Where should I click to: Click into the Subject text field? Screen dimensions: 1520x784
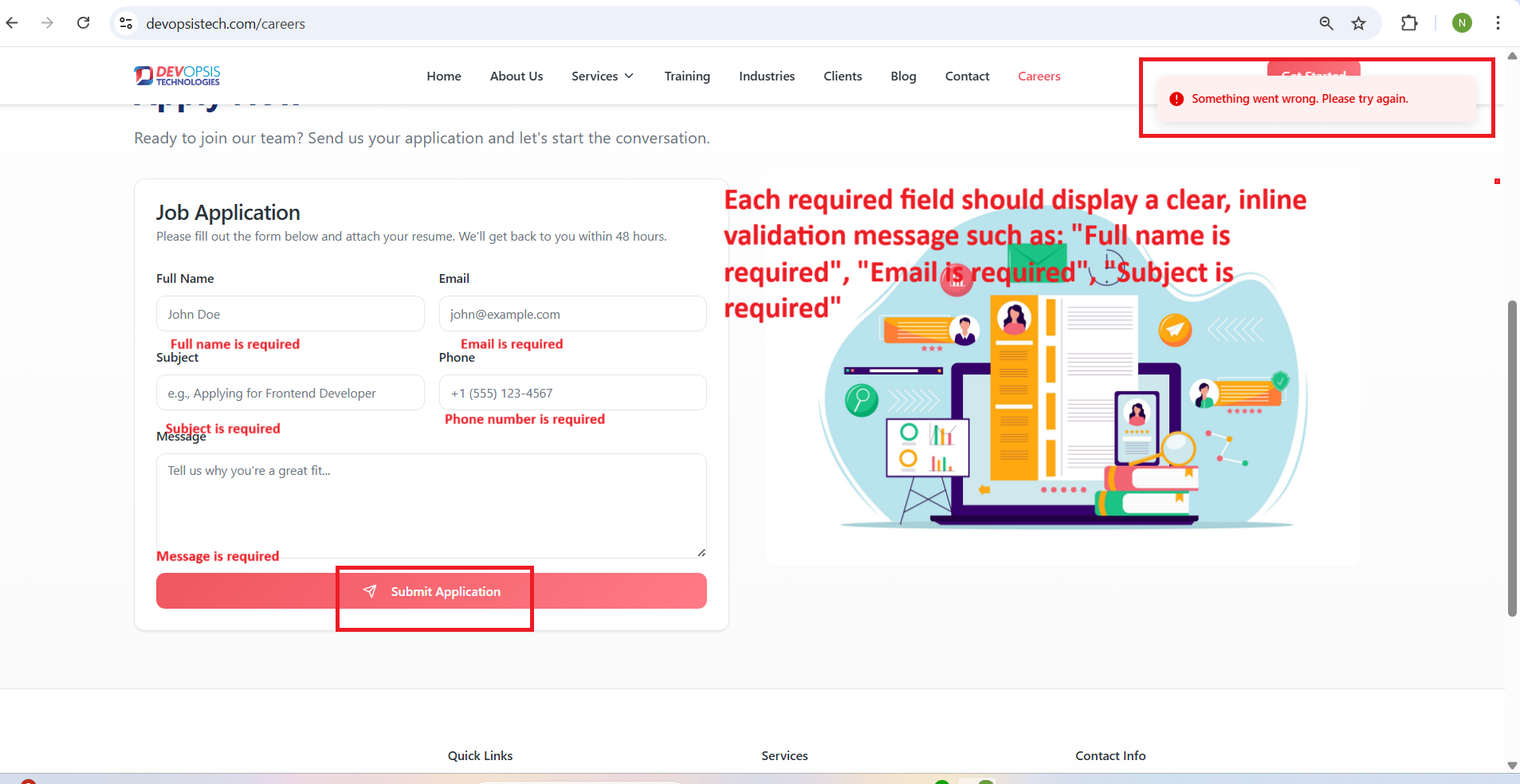[x=290, y=393]
